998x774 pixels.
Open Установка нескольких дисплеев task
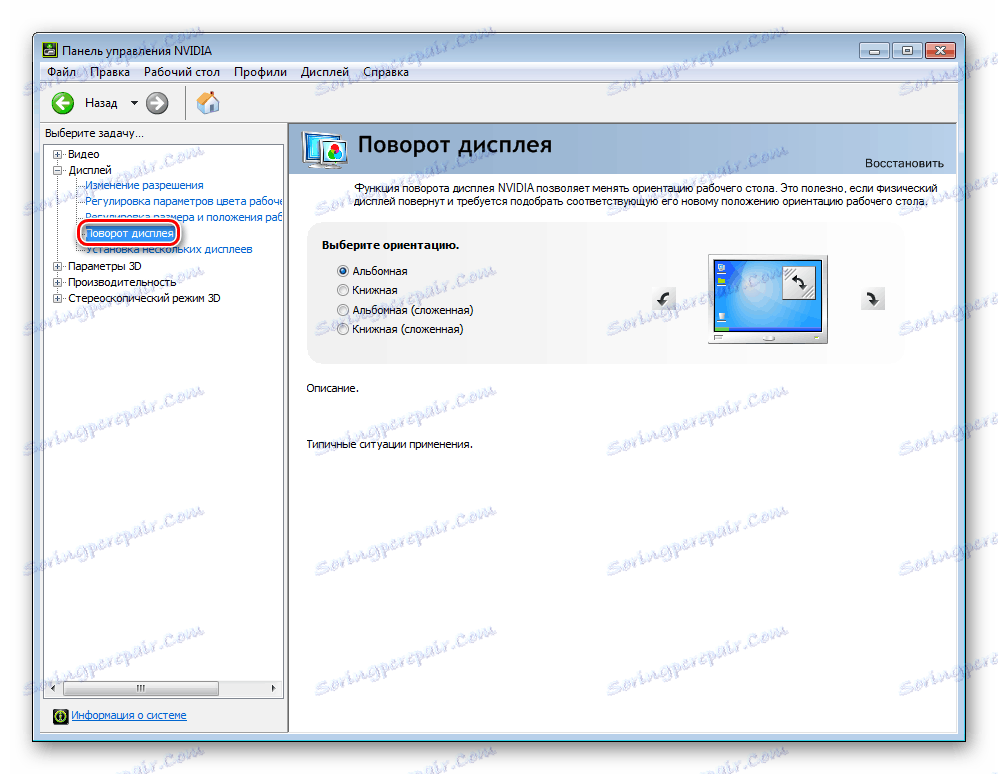coord(169,250)
